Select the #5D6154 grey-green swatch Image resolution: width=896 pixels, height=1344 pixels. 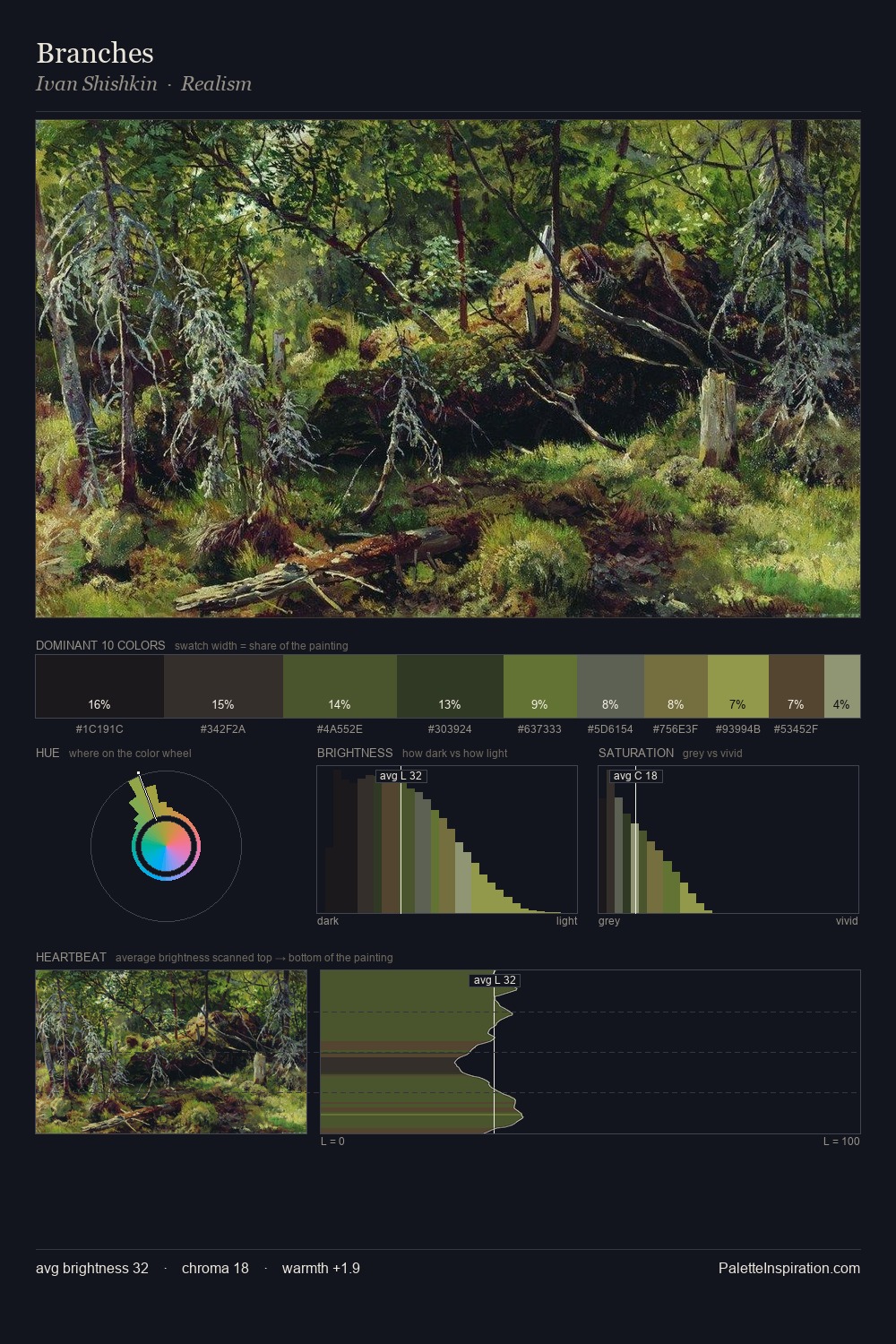click(x=610, y=686)
